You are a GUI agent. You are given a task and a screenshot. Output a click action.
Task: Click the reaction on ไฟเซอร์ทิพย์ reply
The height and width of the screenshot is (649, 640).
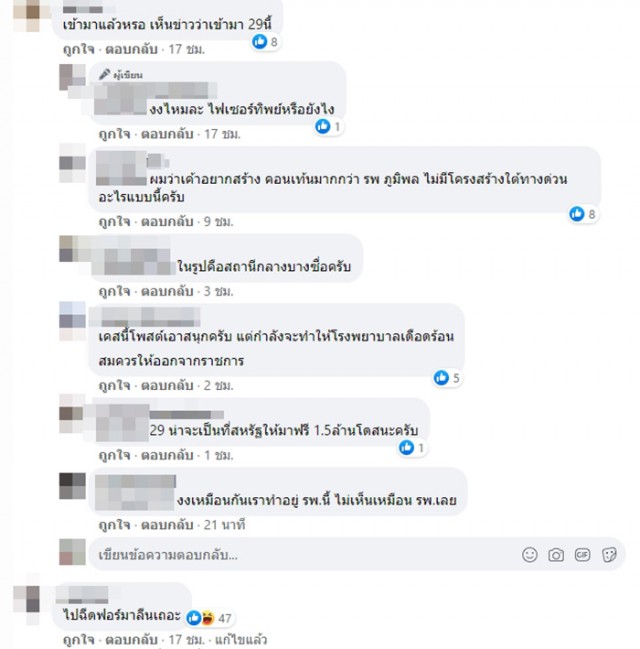click(329, 126)
